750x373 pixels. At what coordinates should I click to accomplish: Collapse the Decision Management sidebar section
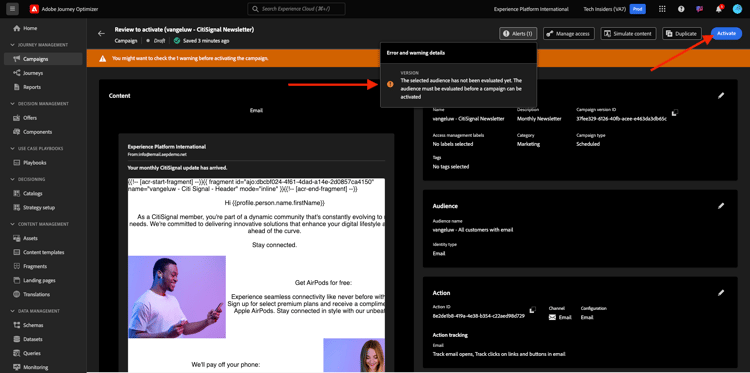click(x=13, y=104)
